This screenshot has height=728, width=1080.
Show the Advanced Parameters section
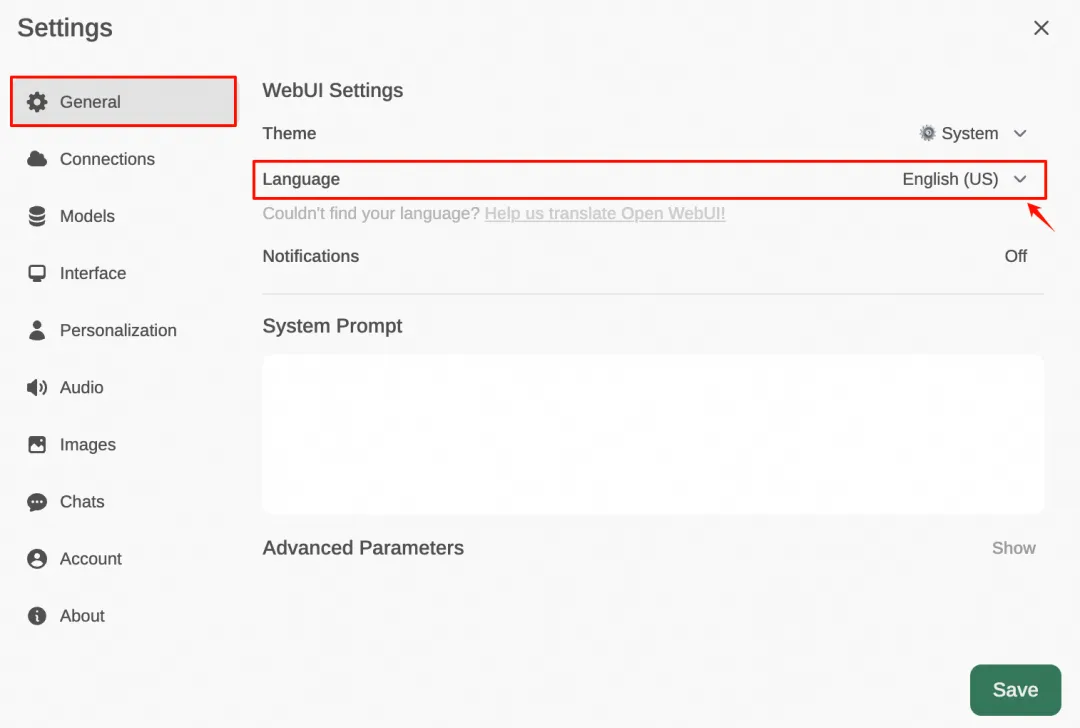pyautogui.click(x=1013, y=548)
